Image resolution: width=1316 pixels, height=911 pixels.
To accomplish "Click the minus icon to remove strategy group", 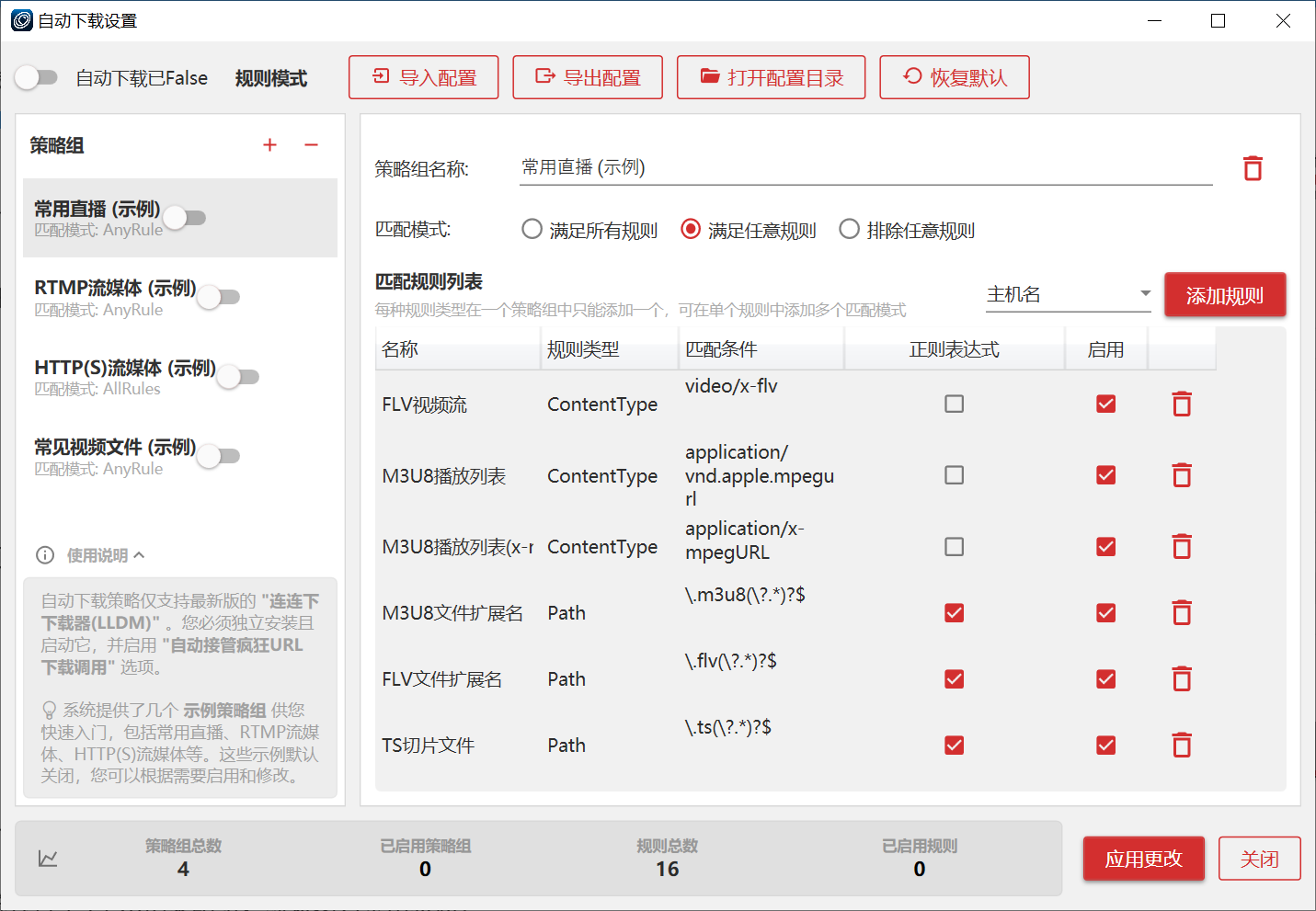I will click(312, 145).
